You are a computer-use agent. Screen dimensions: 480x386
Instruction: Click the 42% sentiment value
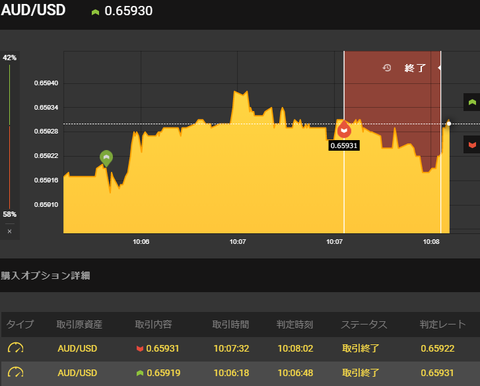tap(9, 58)
